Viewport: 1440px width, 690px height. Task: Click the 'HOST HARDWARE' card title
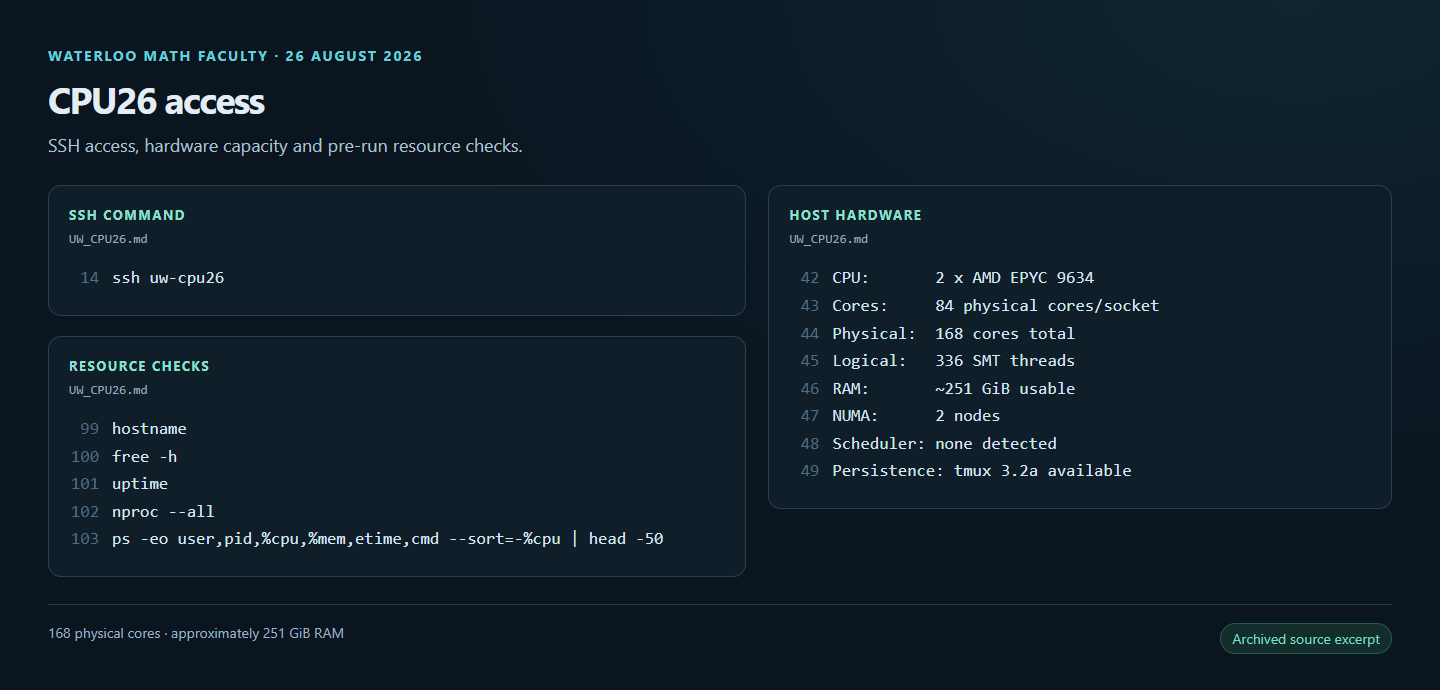[x=855, y=215]
